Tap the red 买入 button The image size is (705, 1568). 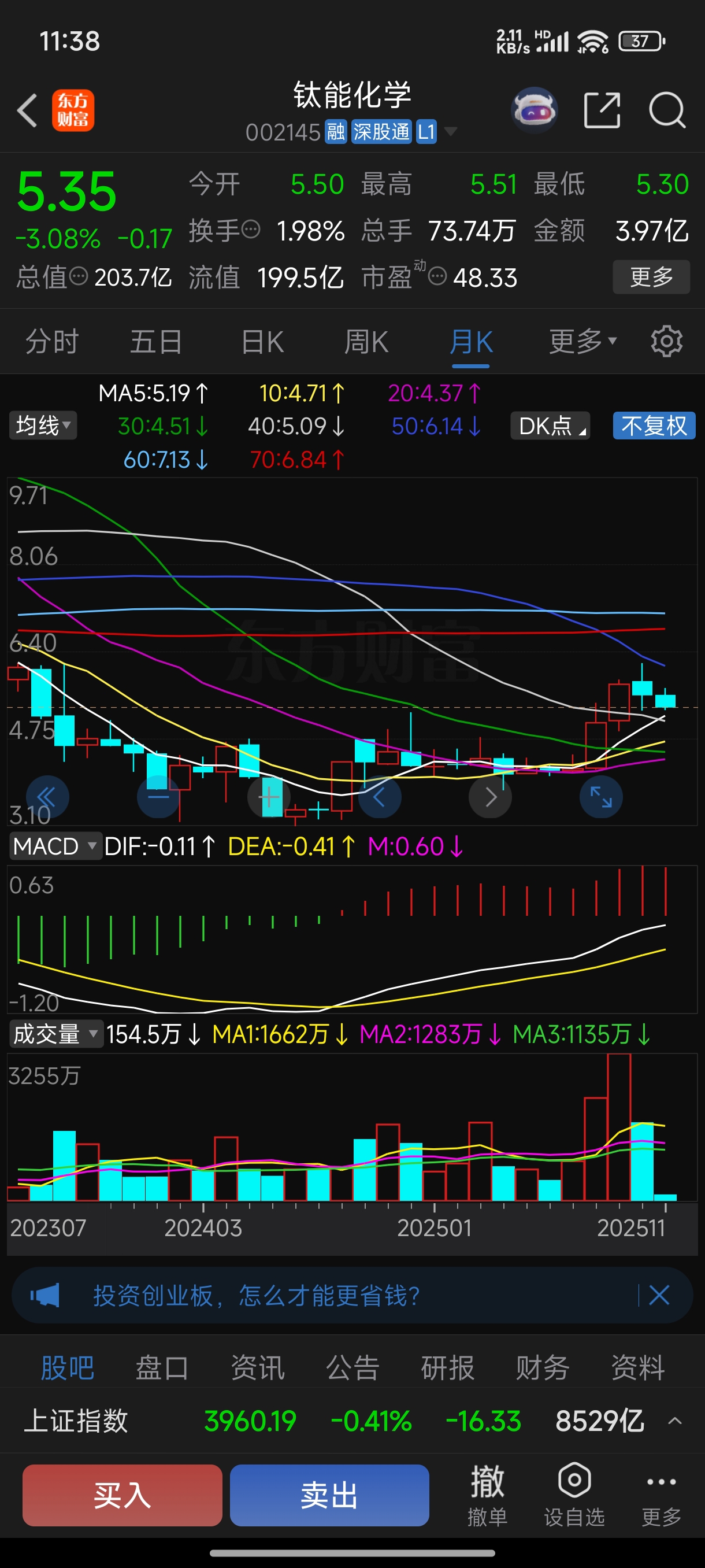pos(123,1495)
